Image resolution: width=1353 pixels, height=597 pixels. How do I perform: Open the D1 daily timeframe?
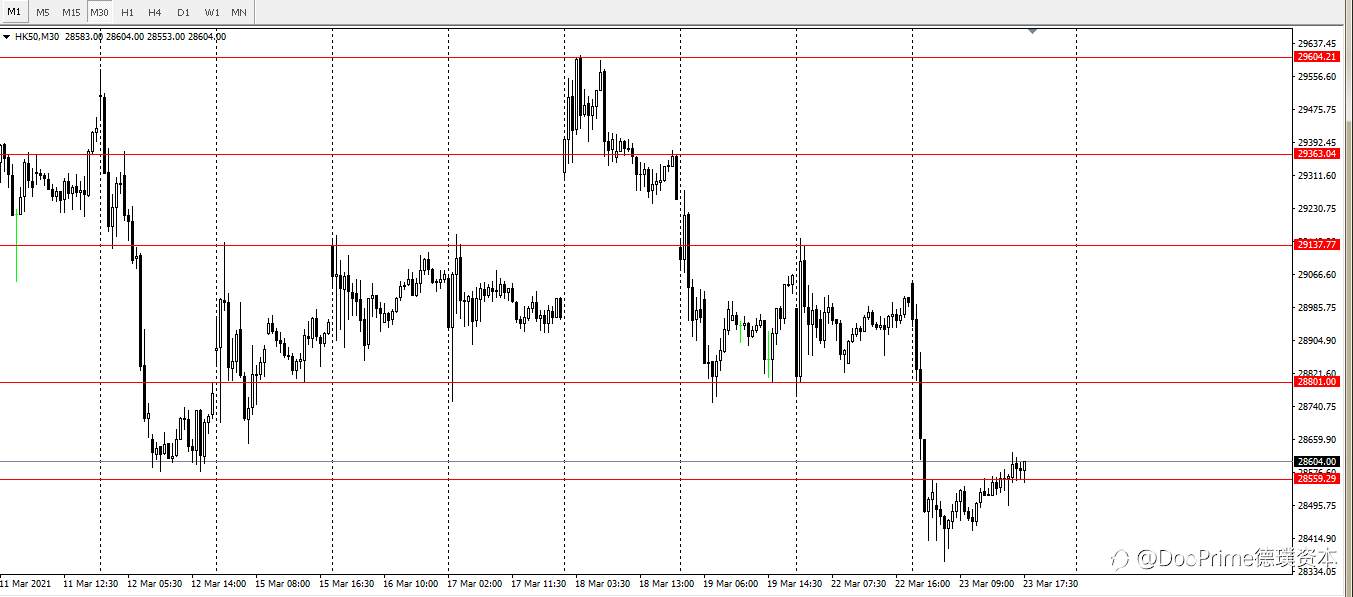click(x=183, y=12)
